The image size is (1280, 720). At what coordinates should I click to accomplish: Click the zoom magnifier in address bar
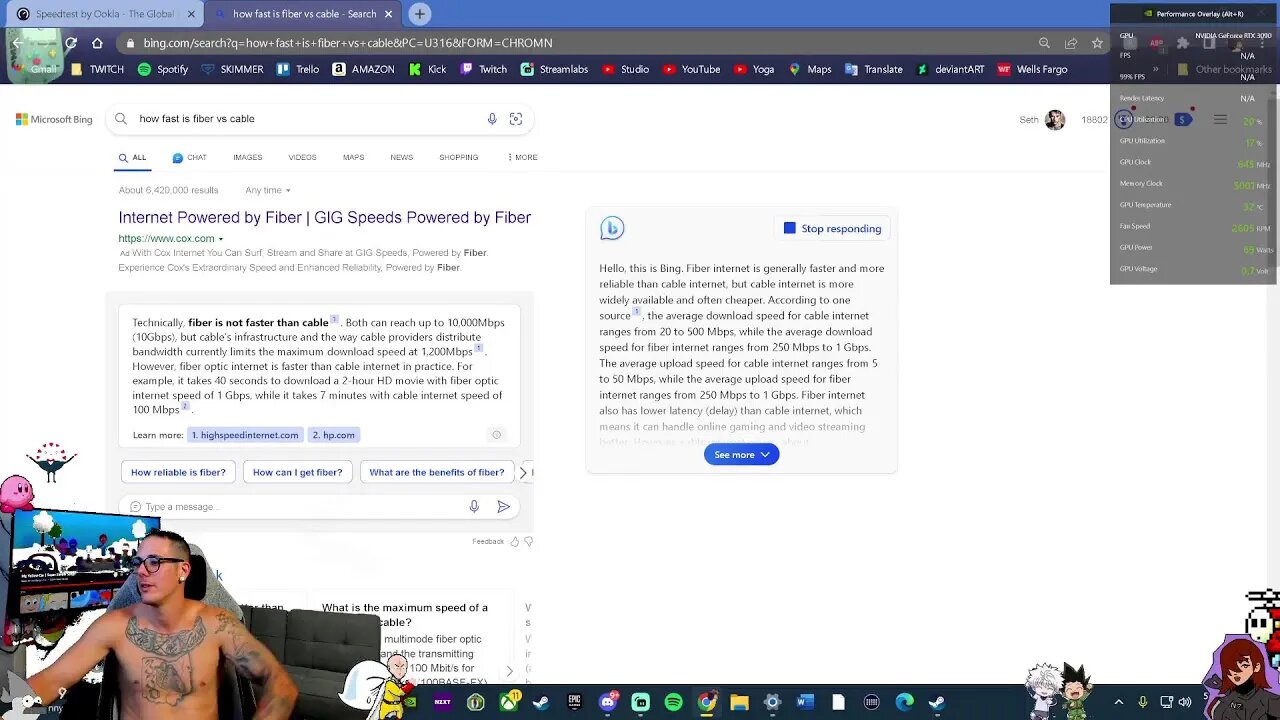1044,43
